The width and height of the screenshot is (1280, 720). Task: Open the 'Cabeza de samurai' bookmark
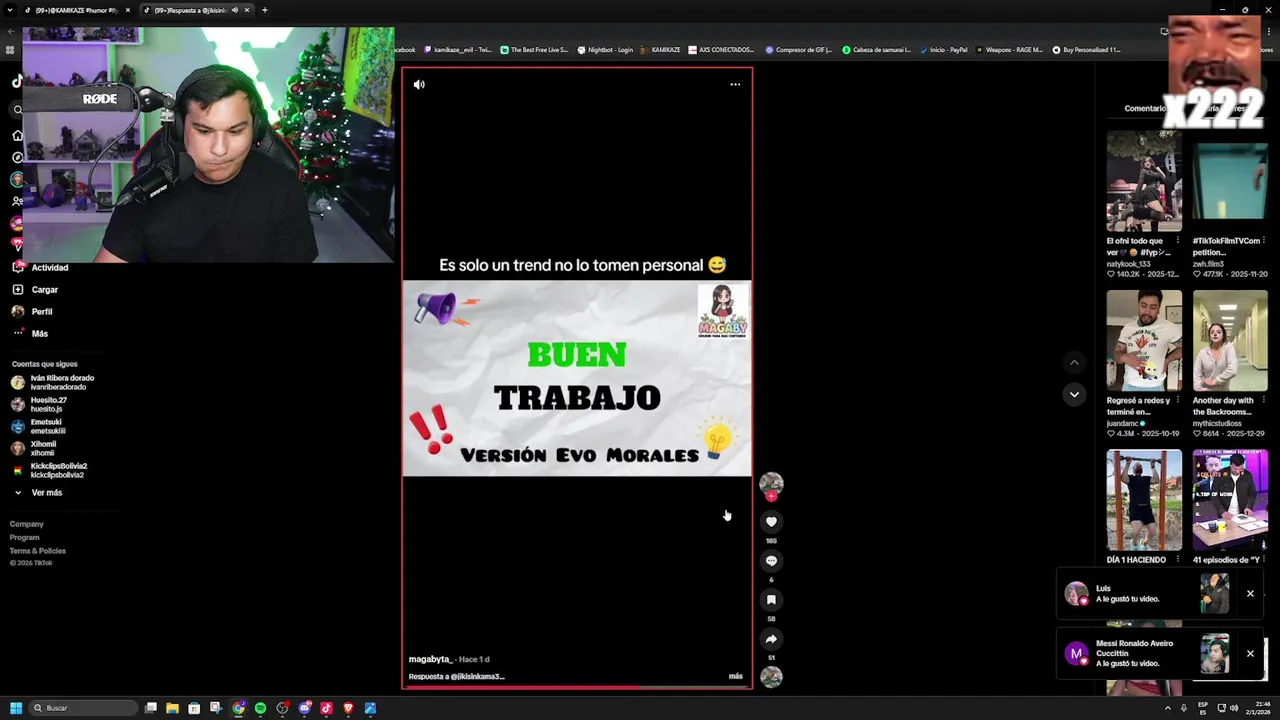(877, 49)
